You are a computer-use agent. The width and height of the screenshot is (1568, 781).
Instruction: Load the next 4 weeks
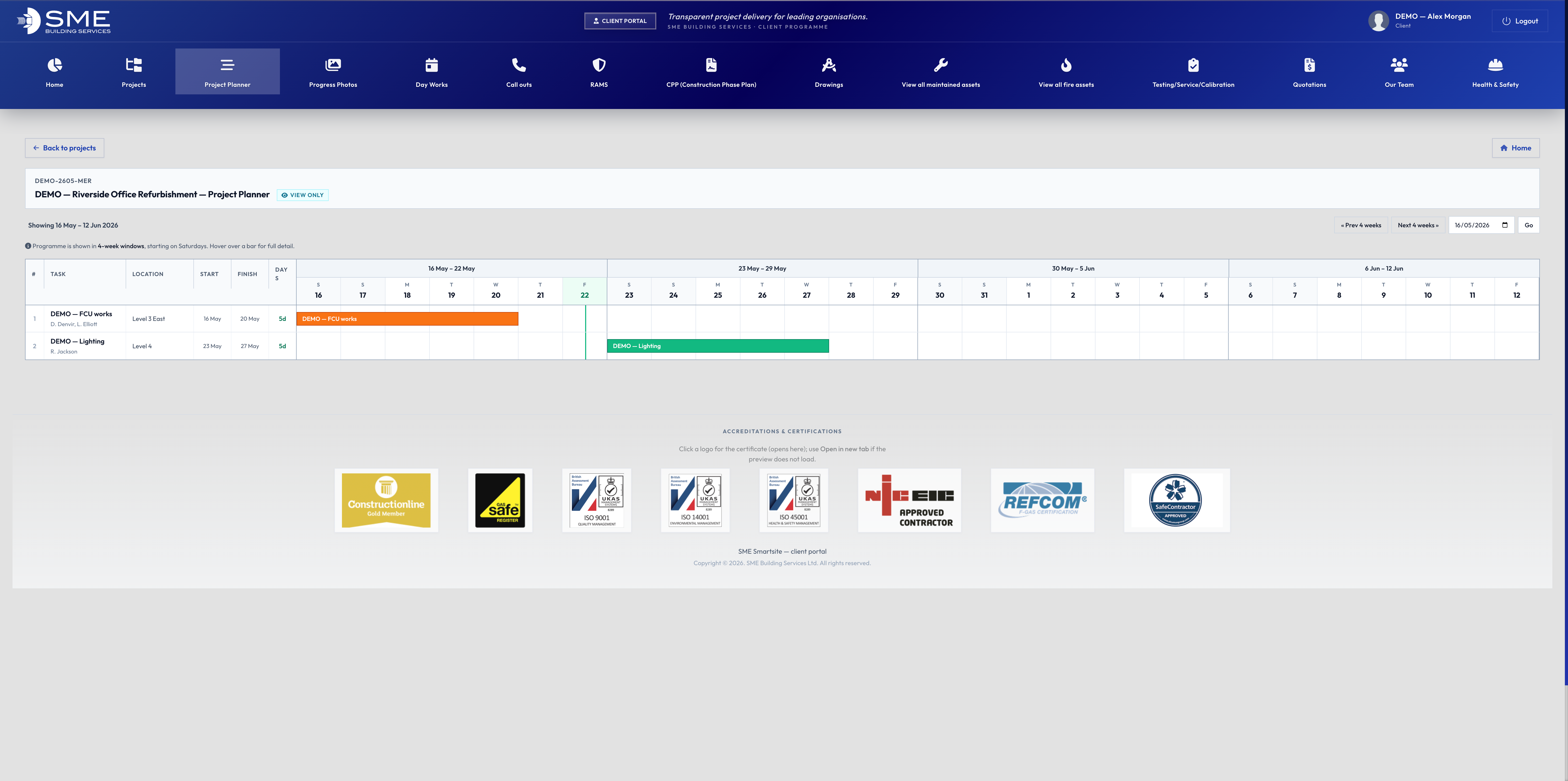tap(1418, 225)
